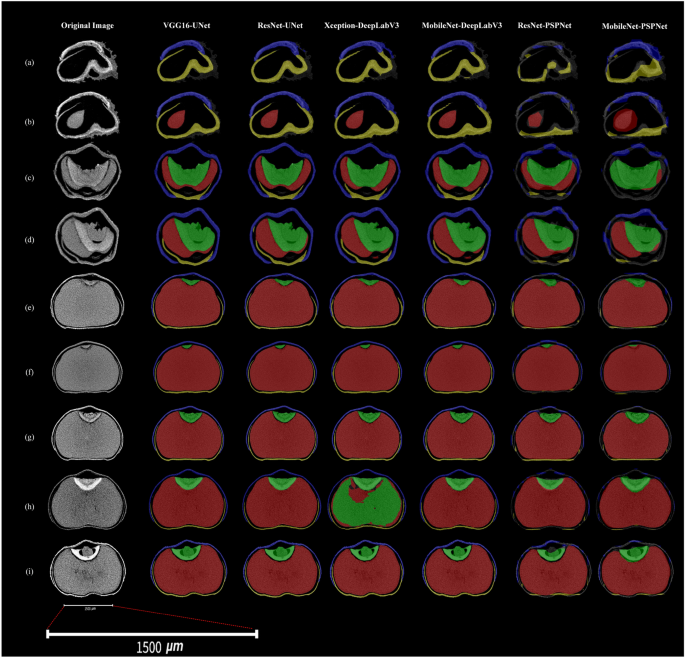Select the original image in row (b)

pyautogui.click(x=87, y=116)
